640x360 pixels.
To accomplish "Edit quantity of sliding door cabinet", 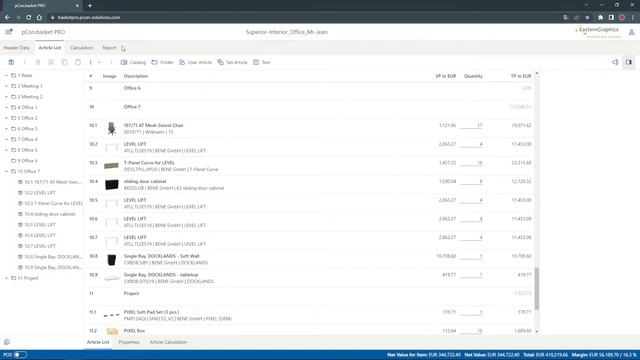I will point(471,182).
